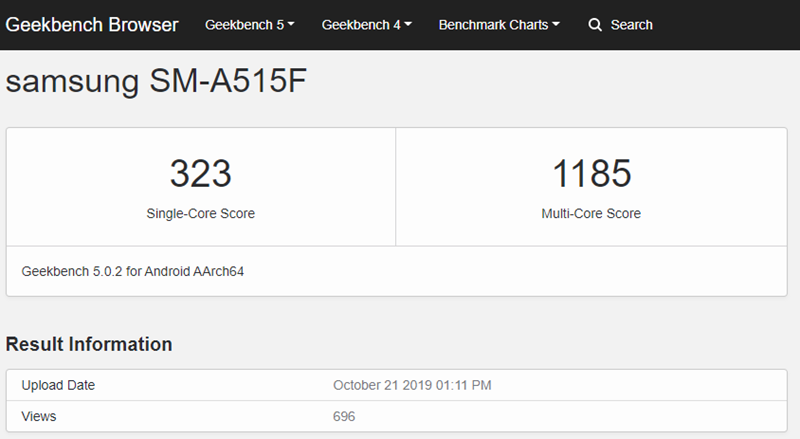Click the single-core score value 323

[x=201, y=173]
